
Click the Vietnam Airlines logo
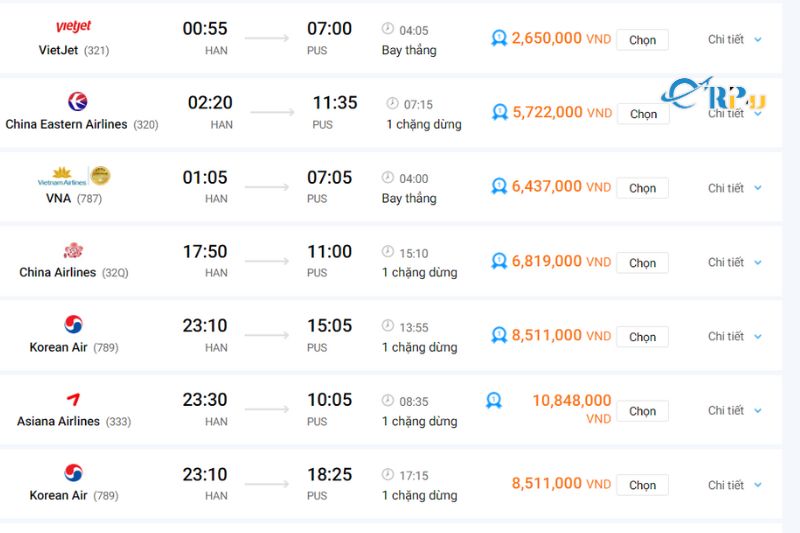click(x=74, y=176)
